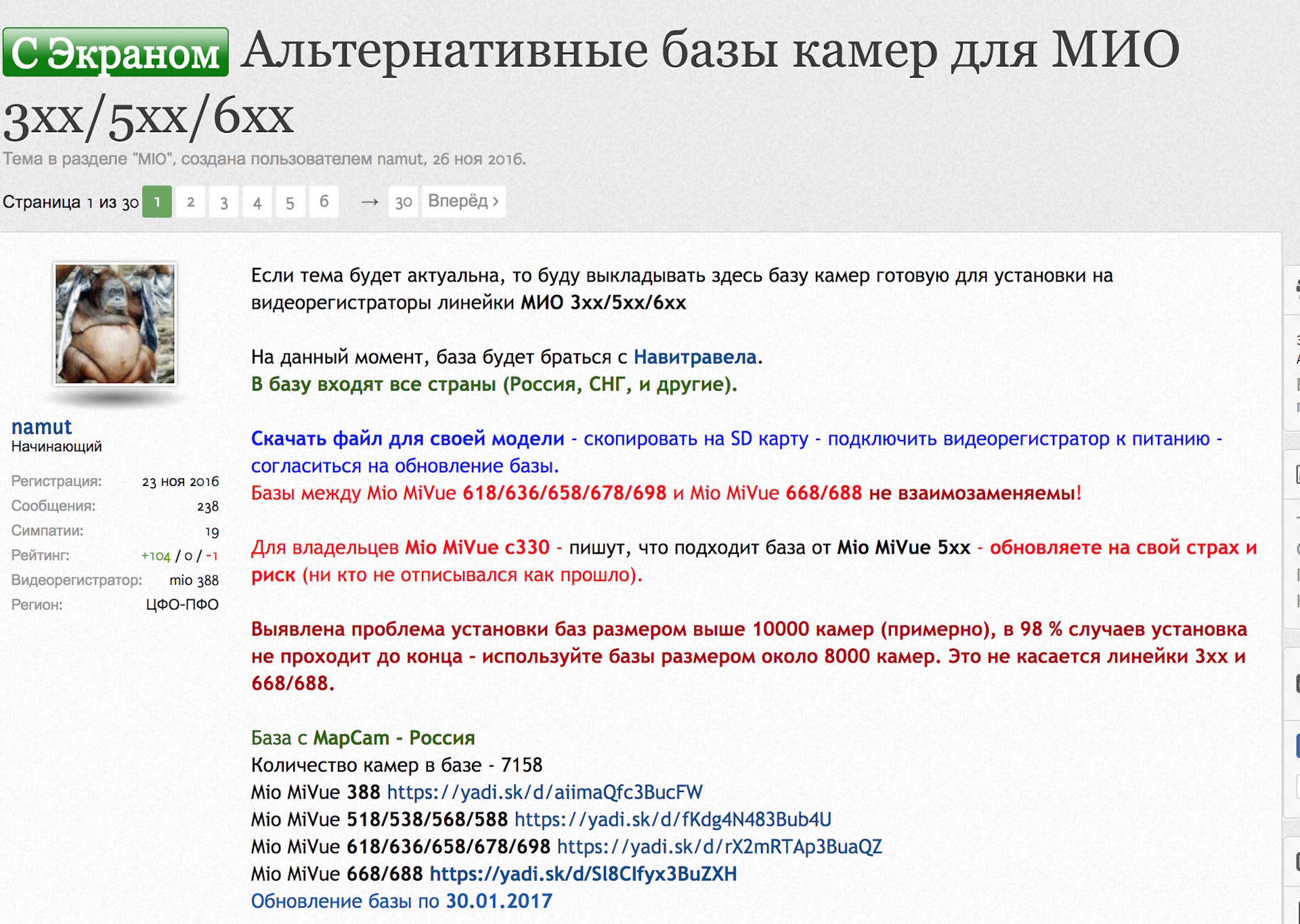Click the -1 negative rating value

[212, 556]
